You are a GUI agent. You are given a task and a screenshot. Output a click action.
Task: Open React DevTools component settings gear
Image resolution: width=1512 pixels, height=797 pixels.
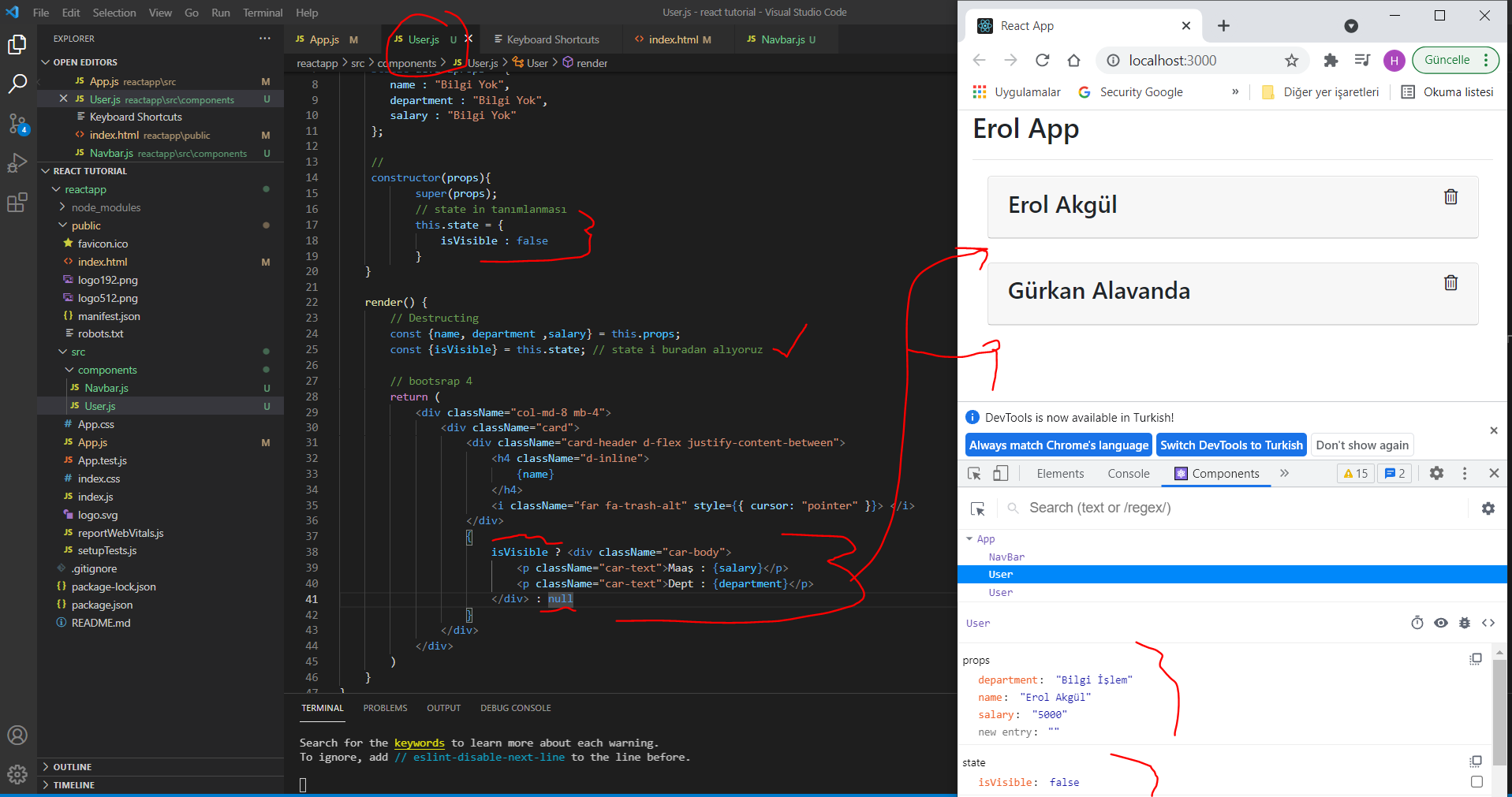(1488, 508)
